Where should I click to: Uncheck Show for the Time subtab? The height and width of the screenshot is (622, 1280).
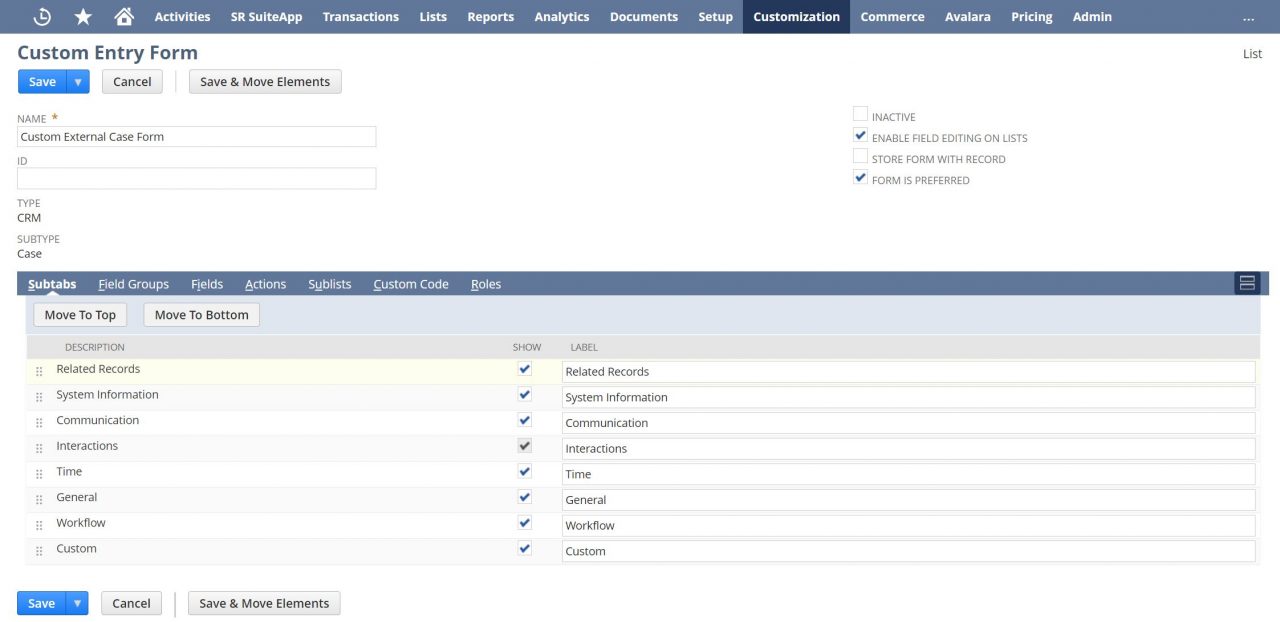(x=525, y=471)
